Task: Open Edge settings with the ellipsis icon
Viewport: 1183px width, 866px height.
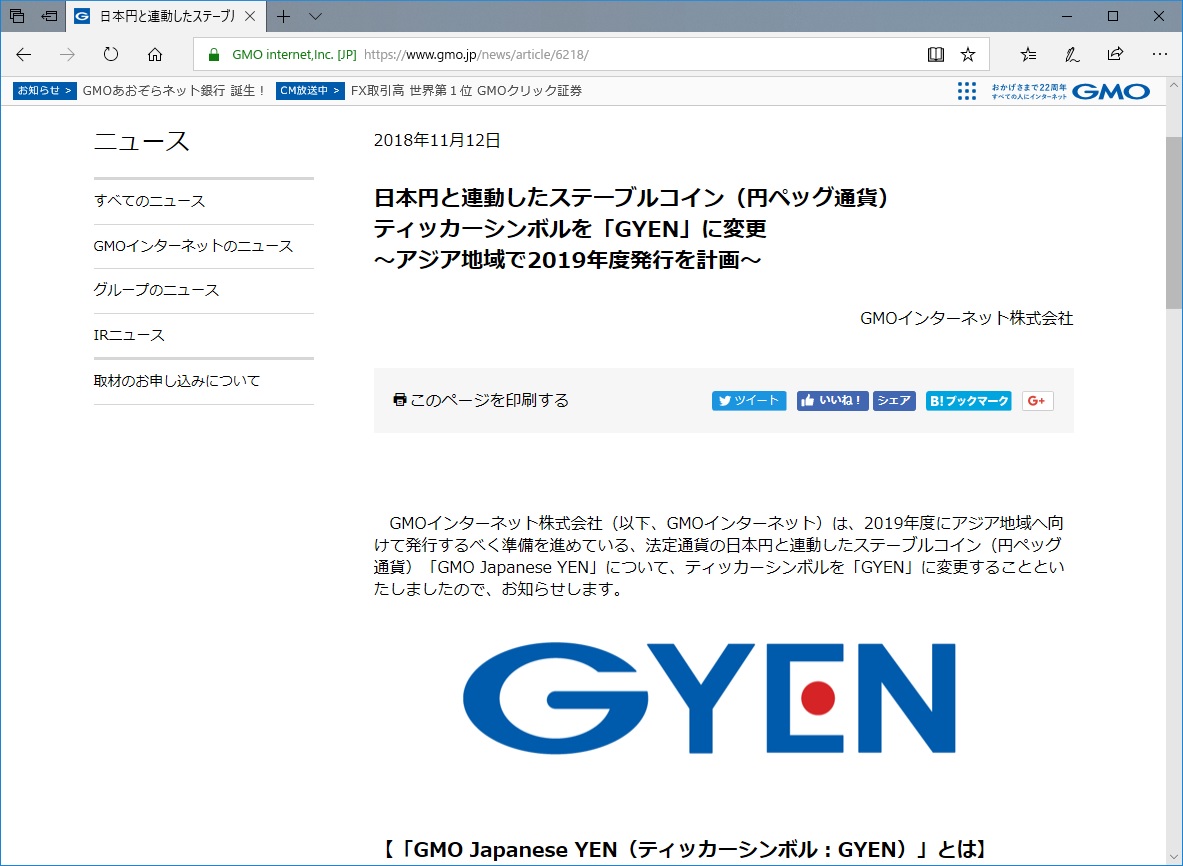Action: 1158,54
